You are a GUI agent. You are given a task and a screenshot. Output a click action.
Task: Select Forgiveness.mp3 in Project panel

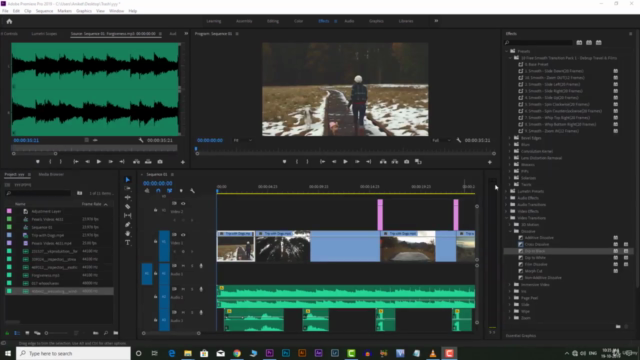tap(45, 276)
